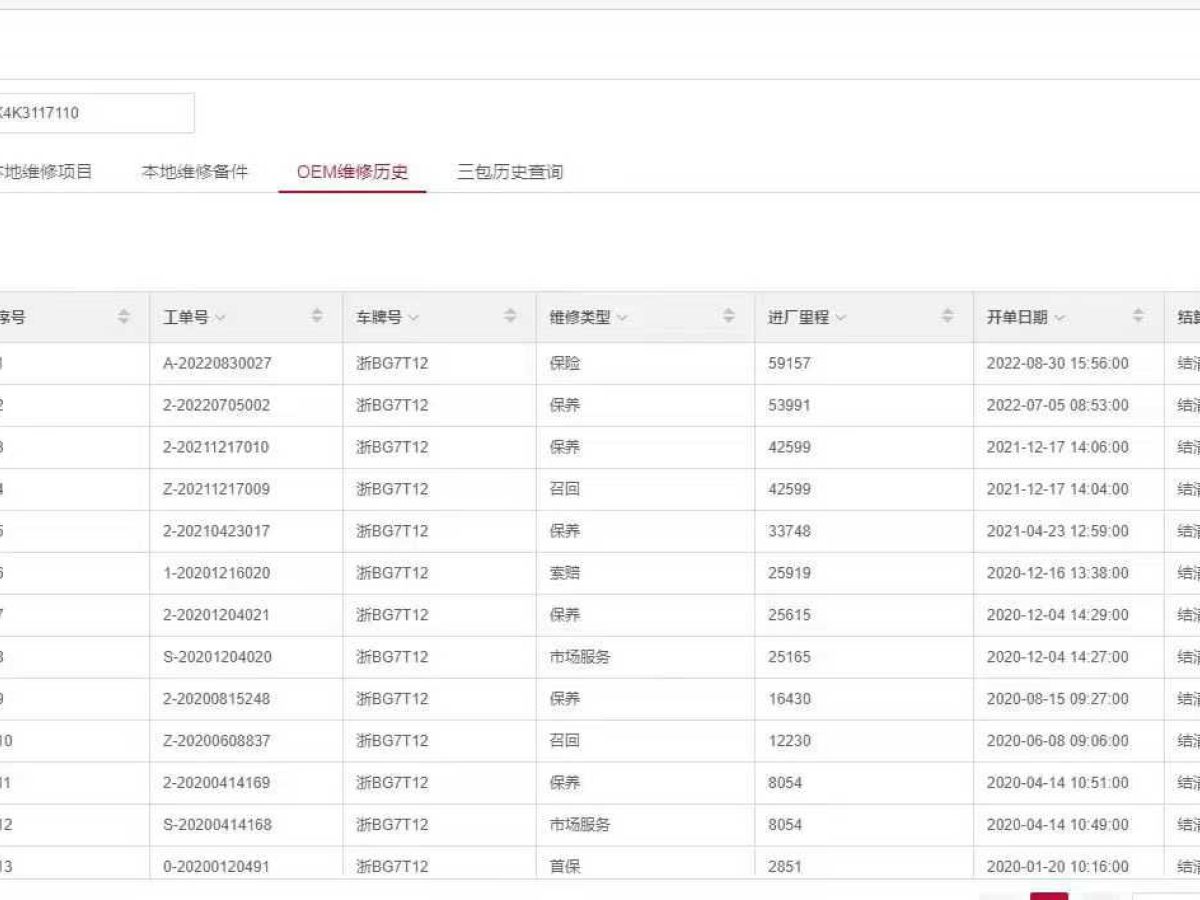Select work order S-20201204020

[217, 657]
